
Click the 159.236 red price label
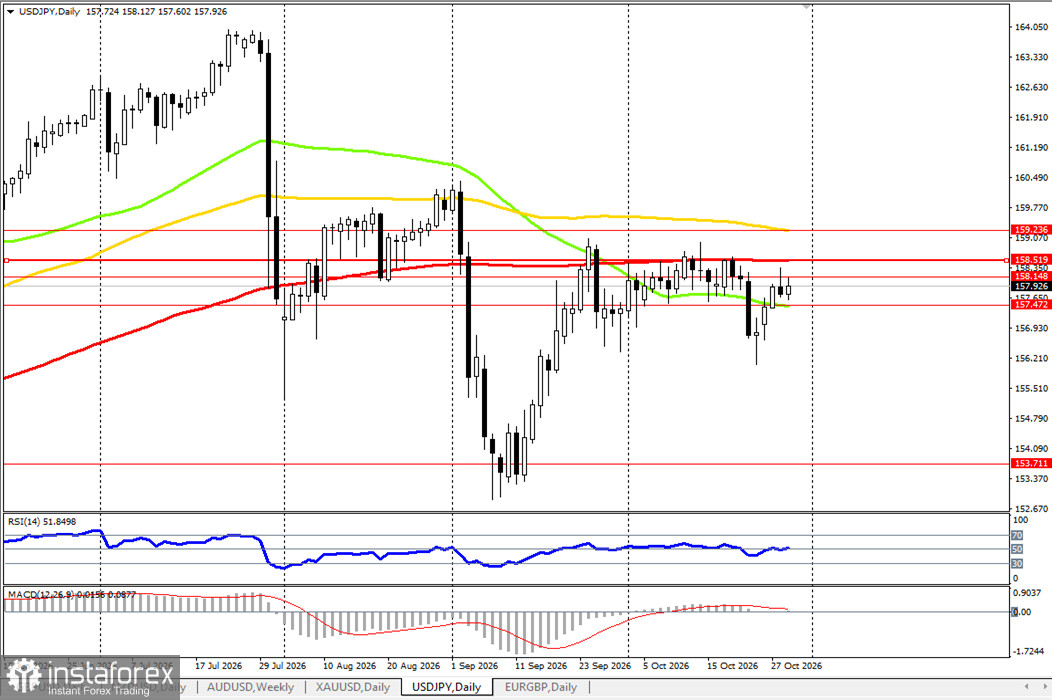[1031, 230]
